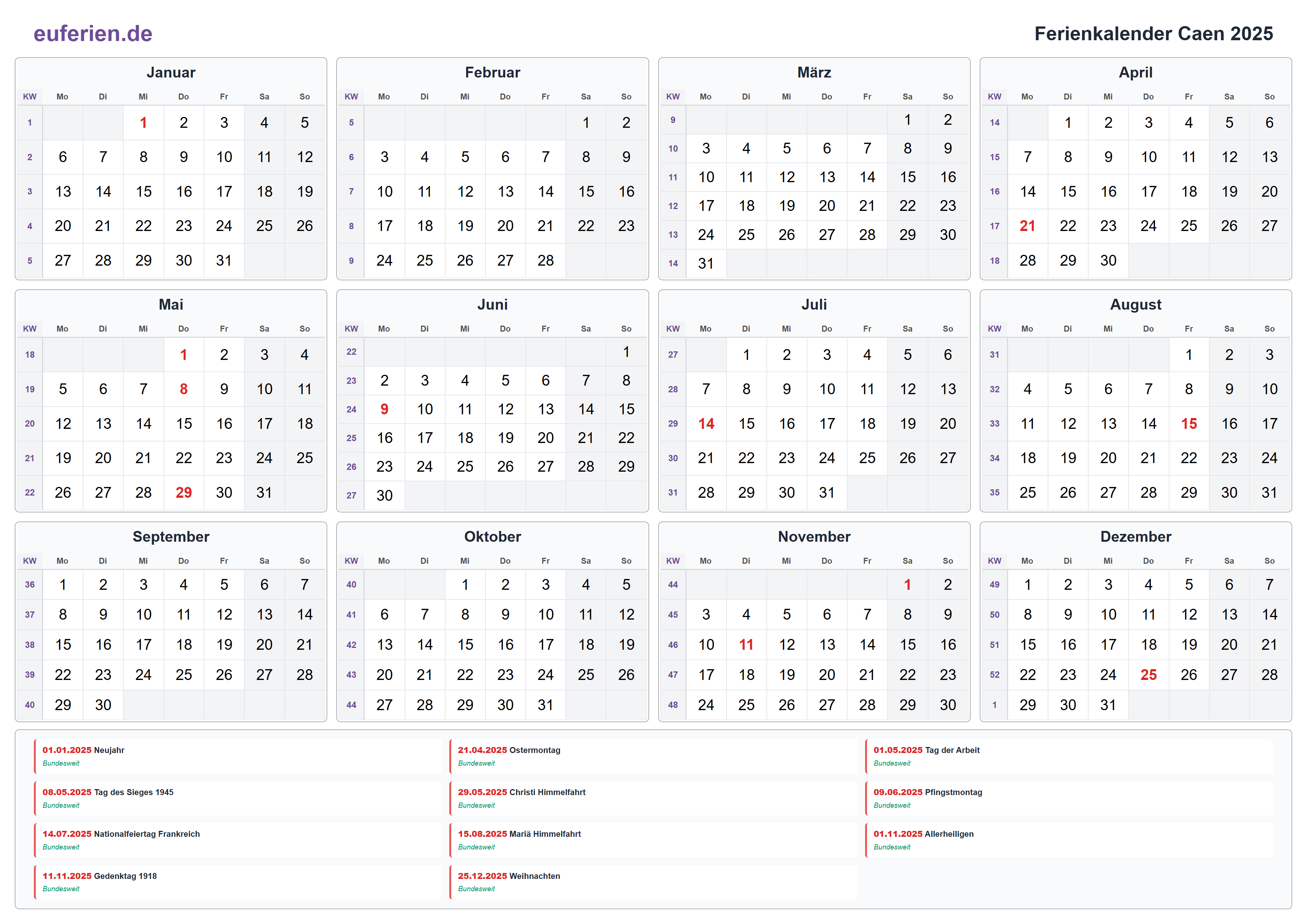
Task: Click week number 52 in Dezember
Action: 994,675
